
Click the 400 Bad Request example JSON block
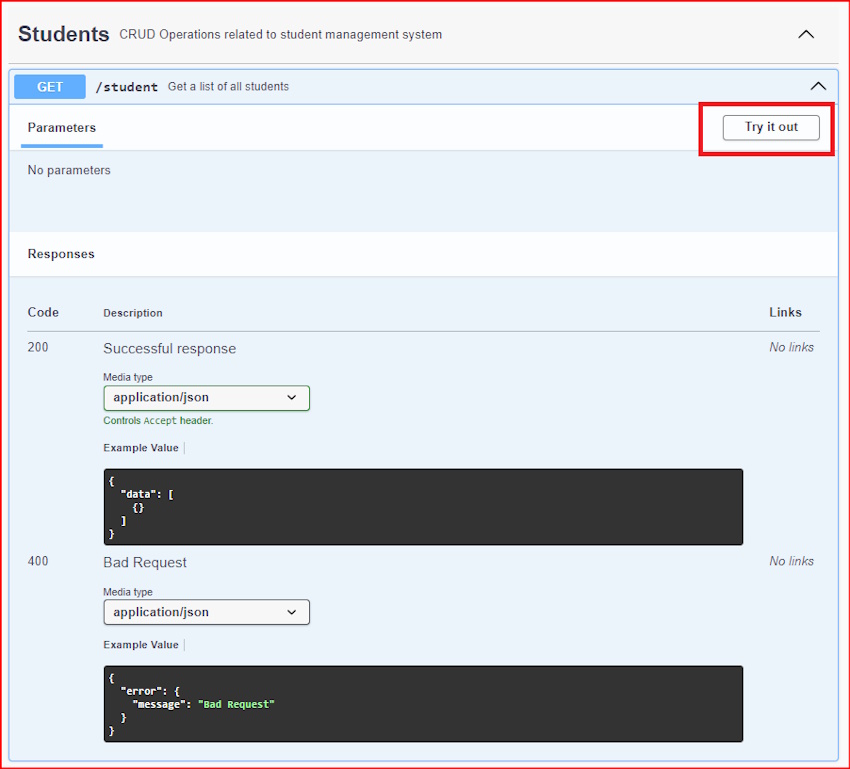click(423, 704)
